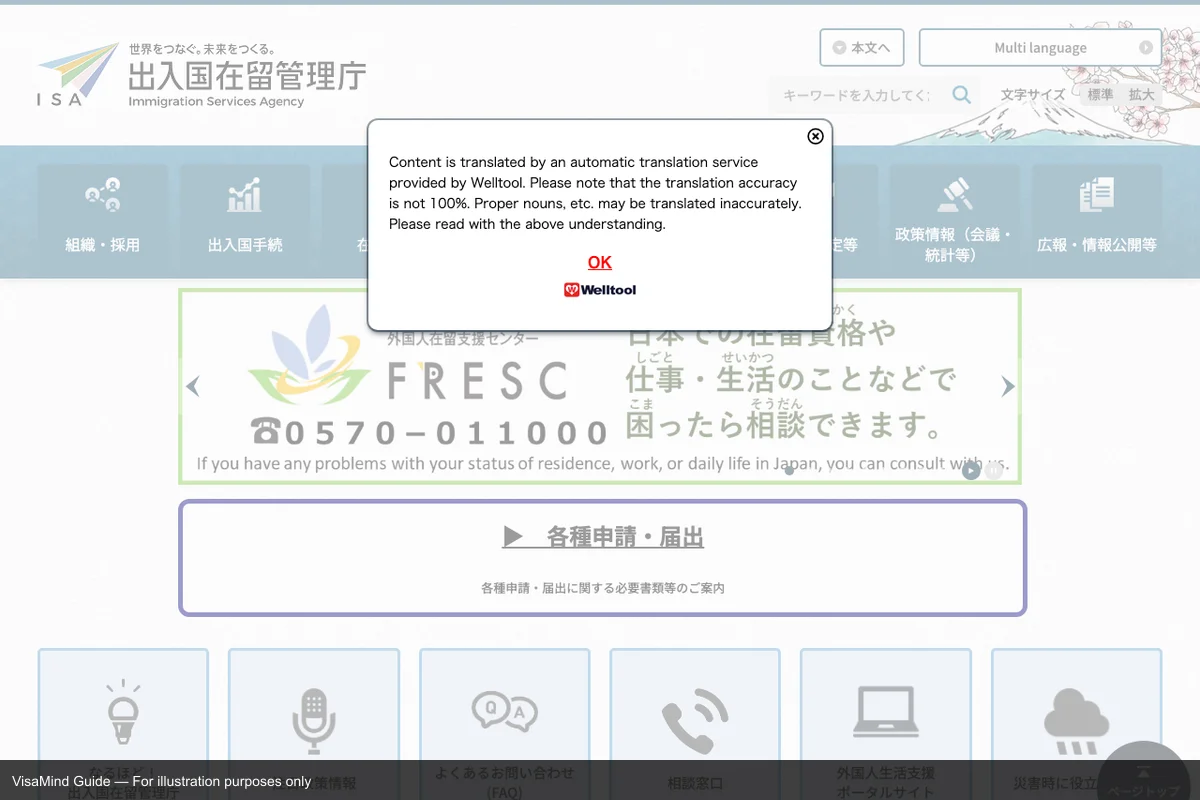The width and height of the screenshot is (1200, 800).
Task: Open the Multi language dropdown
Action: tap(1040, 47)
